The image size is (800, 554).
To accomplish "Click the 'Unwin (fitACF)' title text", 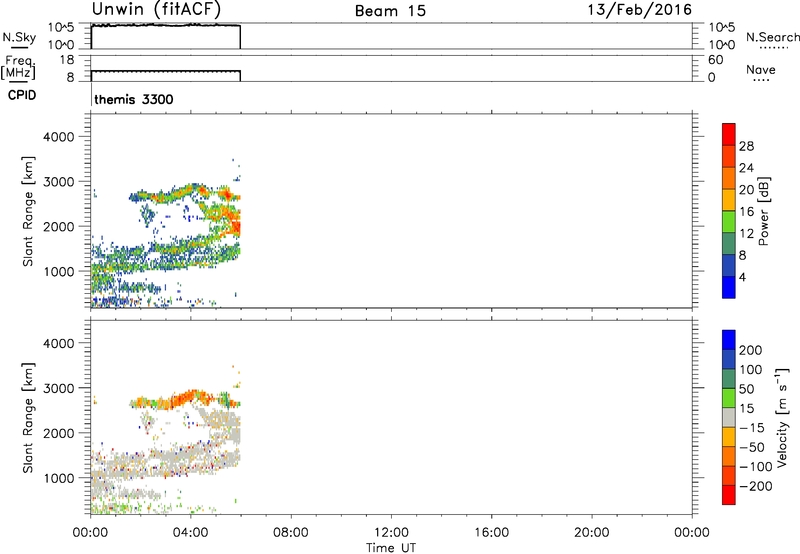I will [156, 9].
